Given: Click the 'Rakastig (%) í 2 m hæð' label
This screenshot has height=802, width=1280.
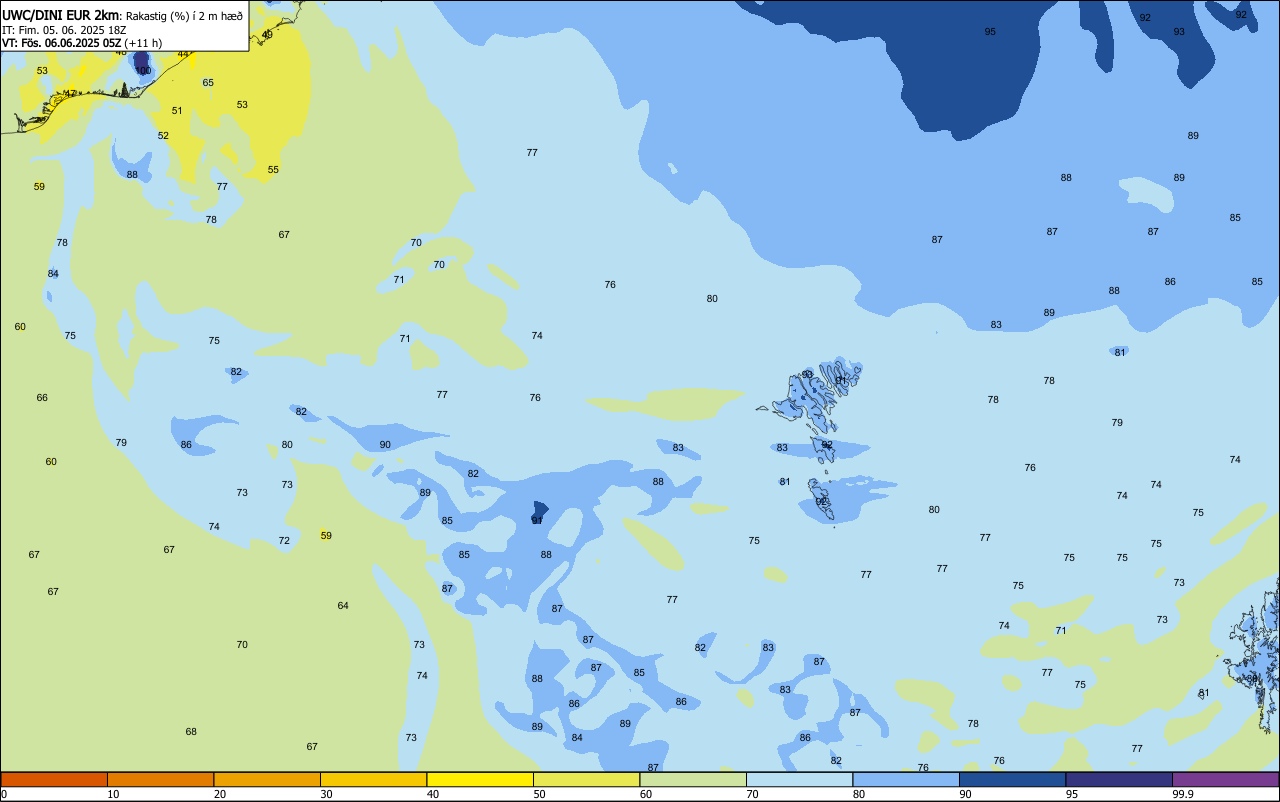Looking at the screenshot, I should click(x=184, y=15).
